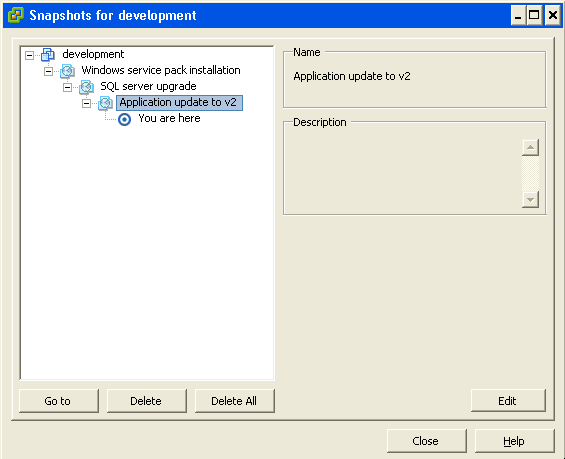Open Help for the snapshot manager
The width and height of the screenshot is (565, 459).
[x=515, y=441]
